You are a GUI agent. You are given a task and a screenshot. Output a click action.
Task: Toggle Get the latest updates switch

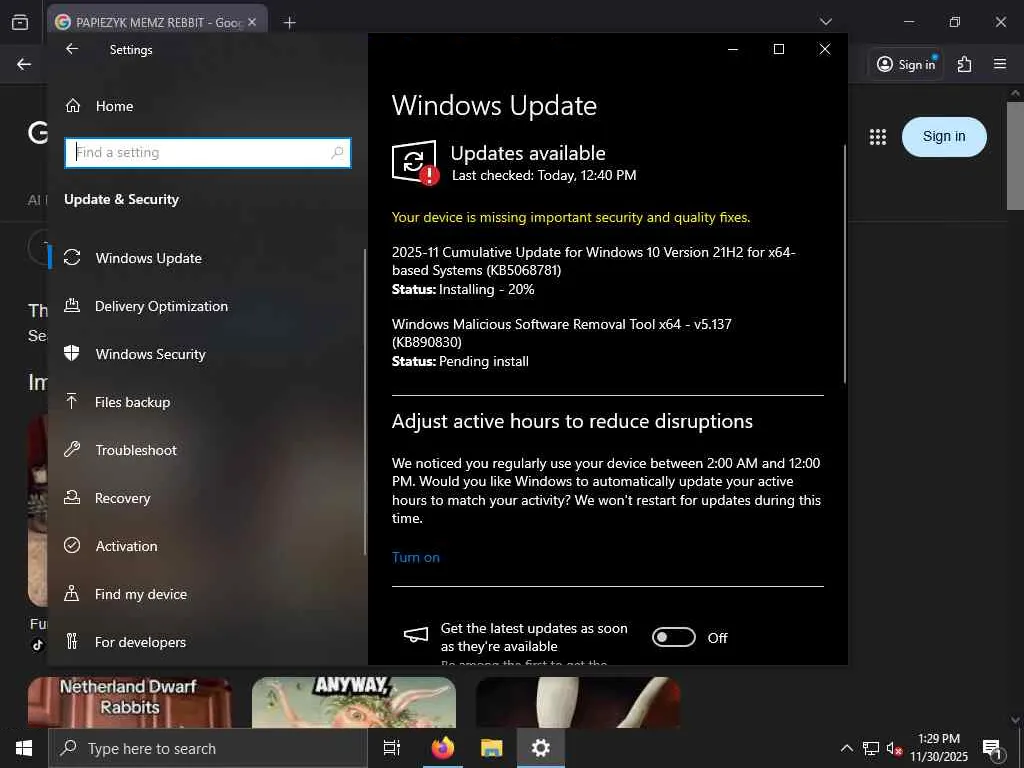pos(674,637)
